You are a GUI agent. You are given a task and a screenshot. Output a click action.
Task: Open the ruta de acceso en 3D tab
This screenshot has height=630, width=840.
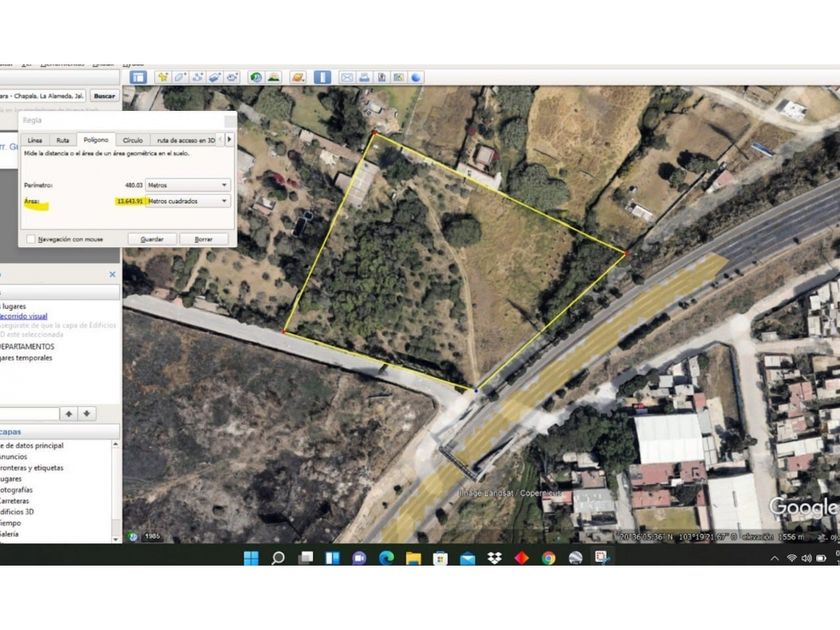186,140
